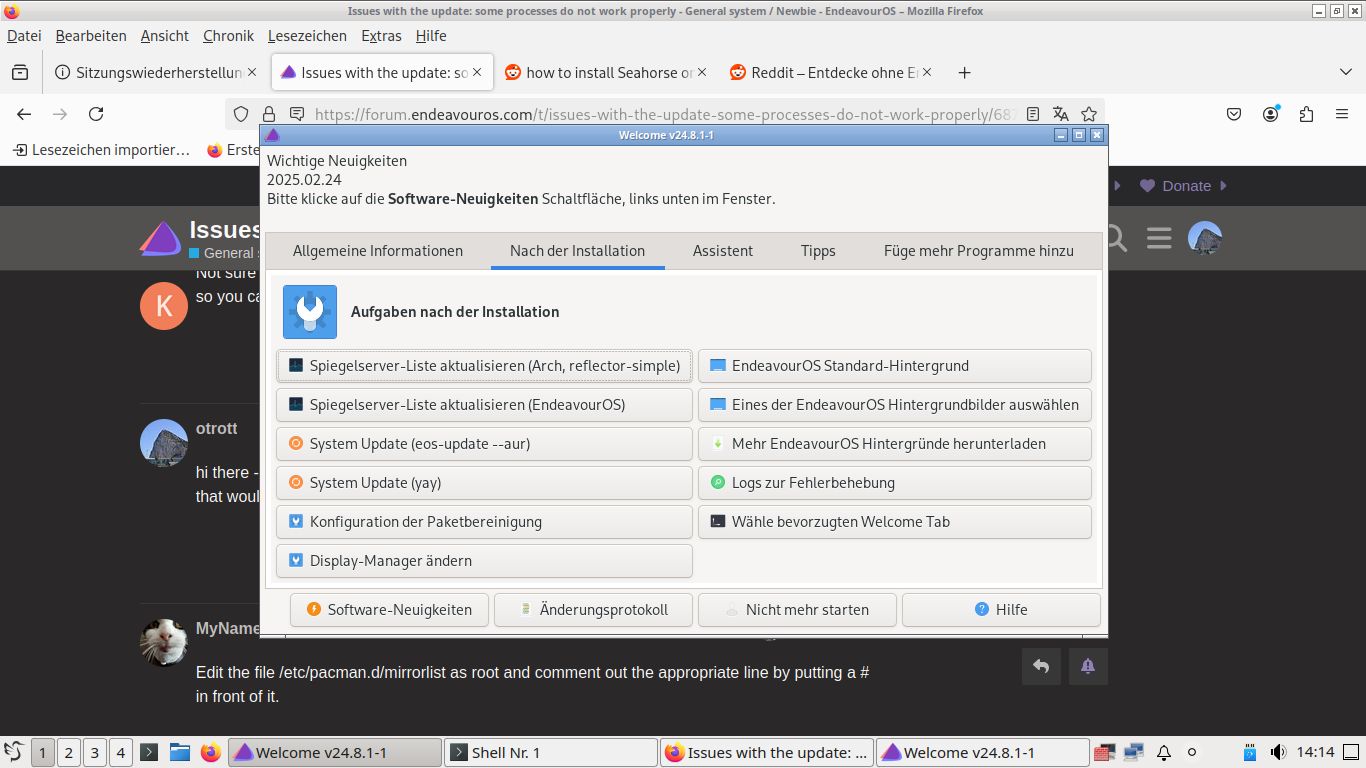Click Wähle bevorzugten Welcome Tab
1366x768 pixels.
point(895,522)
